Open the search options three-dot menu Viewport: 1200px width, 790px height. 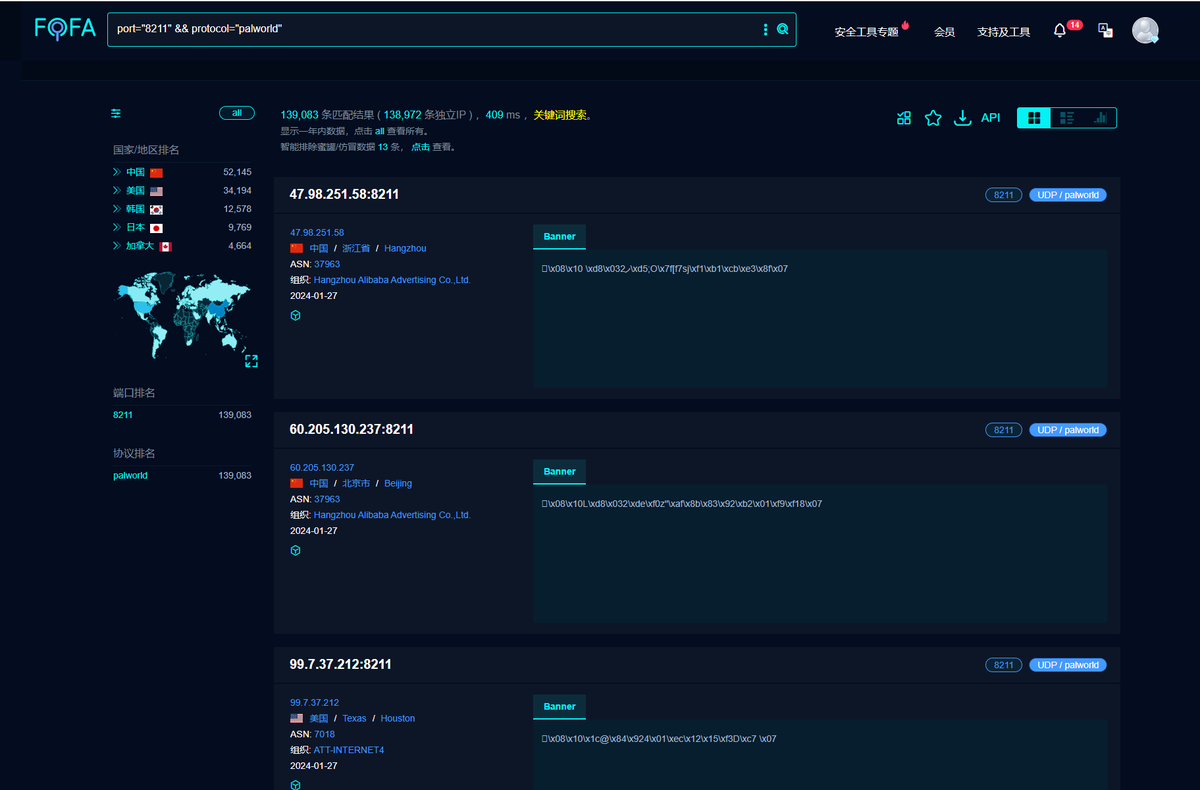766,30
